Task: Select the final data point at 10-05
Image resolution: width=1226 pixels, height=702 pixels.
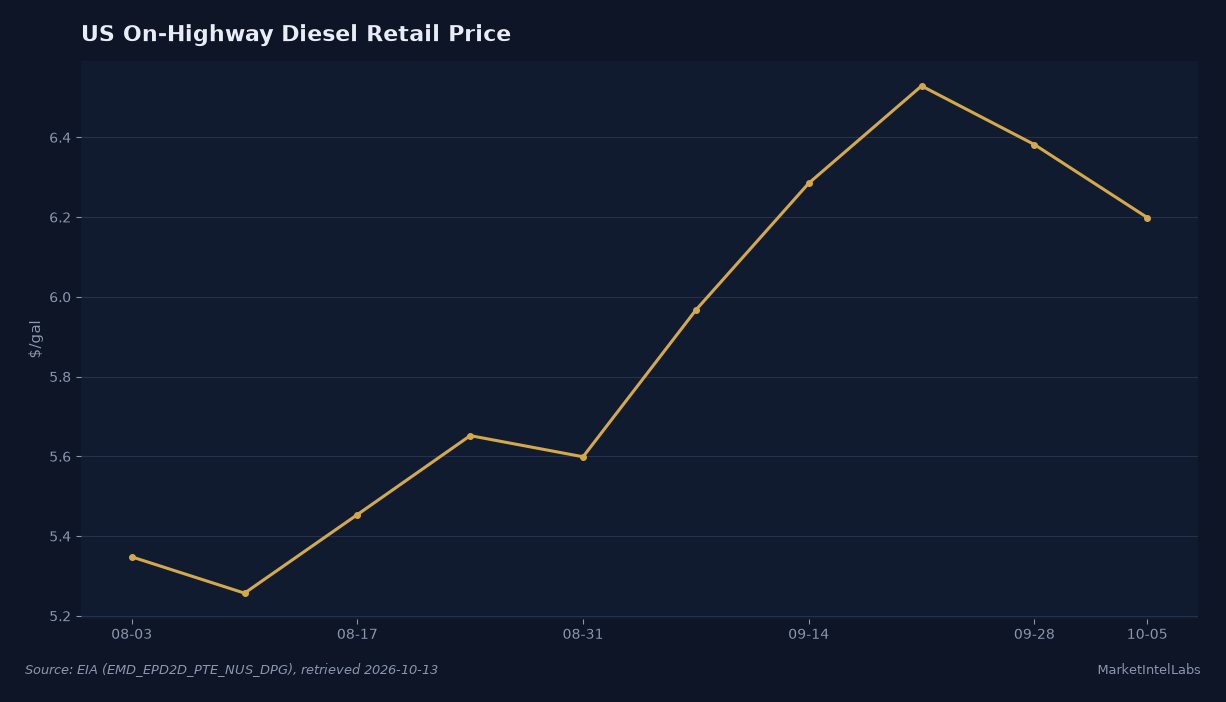Action: (1147, 218)
